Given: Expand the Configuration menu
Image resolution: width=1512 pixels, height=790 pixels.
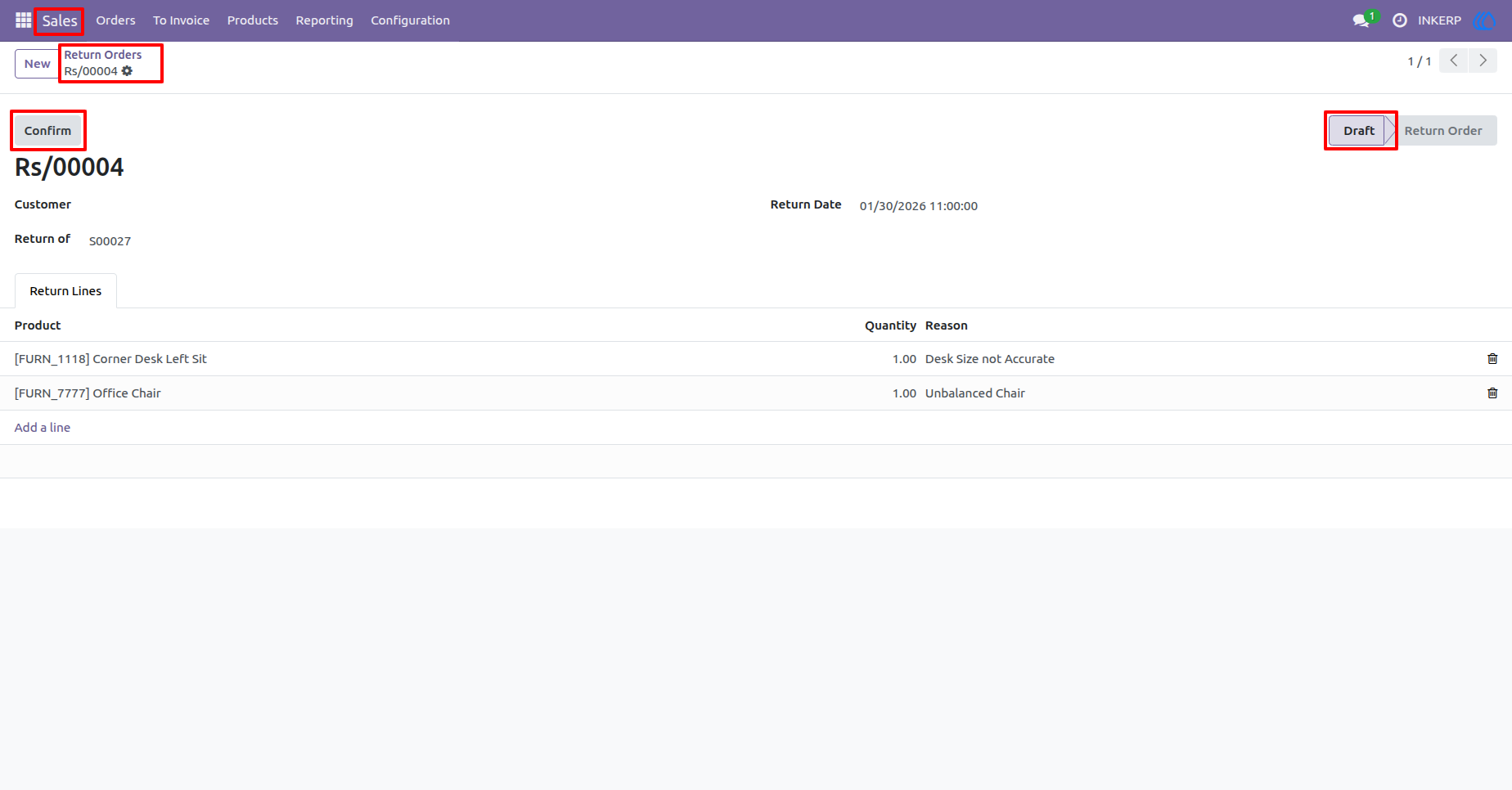Looking at the screenshot, I should coord(410,20).
